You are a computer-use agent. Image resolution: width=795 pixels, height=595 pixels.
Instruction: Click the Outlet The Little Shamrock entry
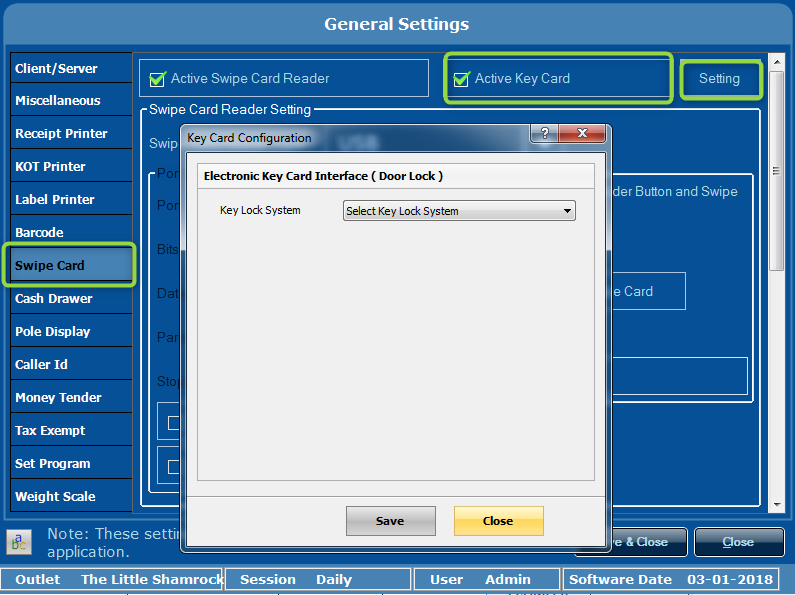pyautogui.click(x=112, y=579)
